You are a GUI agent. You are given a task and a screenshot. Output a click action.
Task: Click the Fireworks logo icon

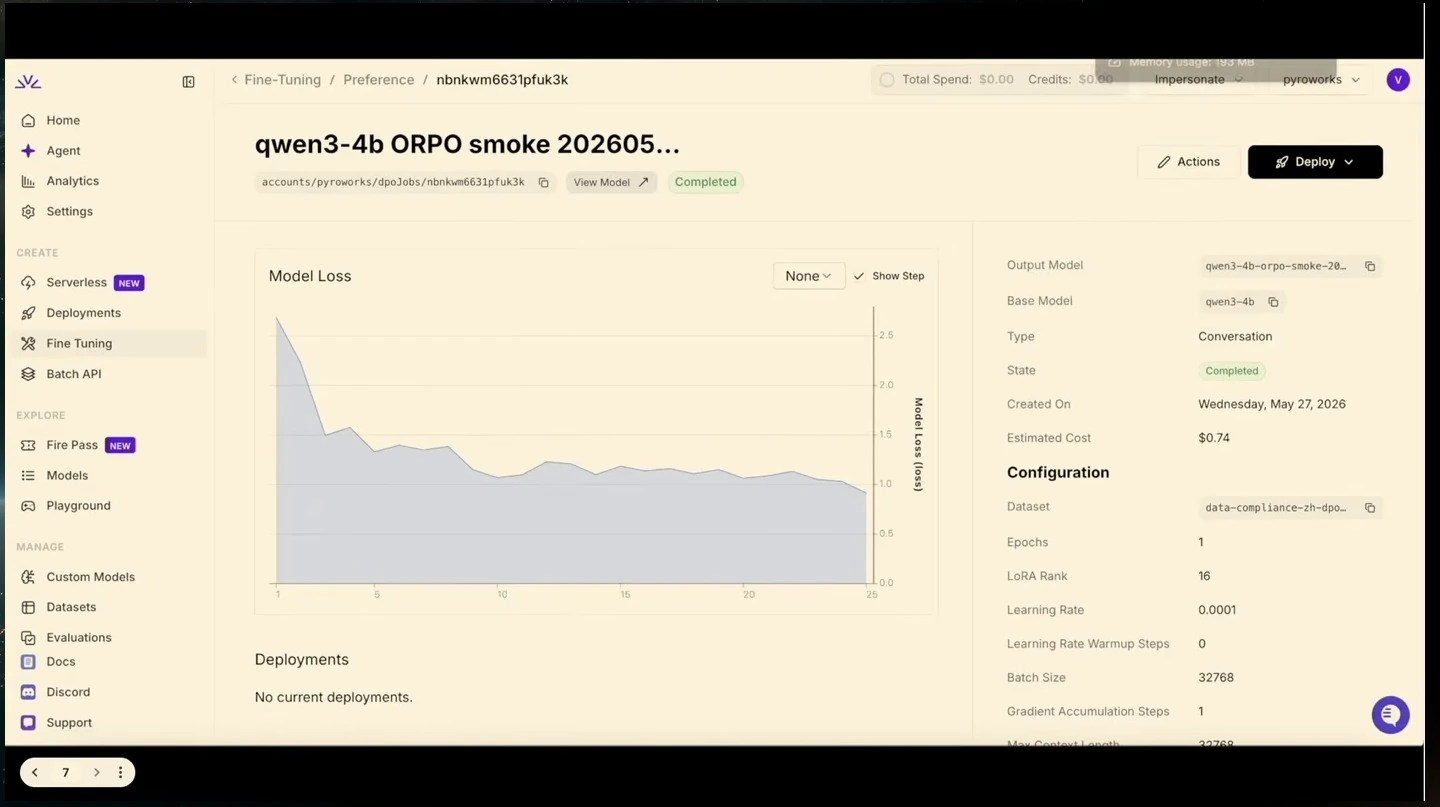point(28,82)
